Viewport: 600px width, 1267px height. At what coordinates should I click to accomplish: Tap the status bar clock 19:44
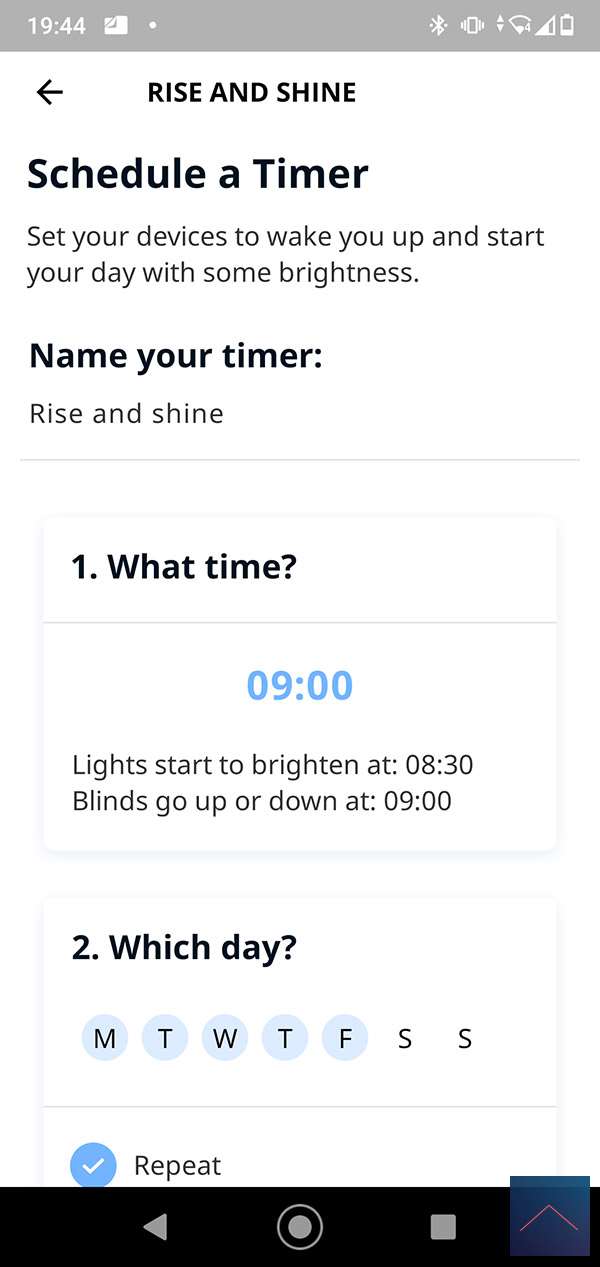(56, 26)
